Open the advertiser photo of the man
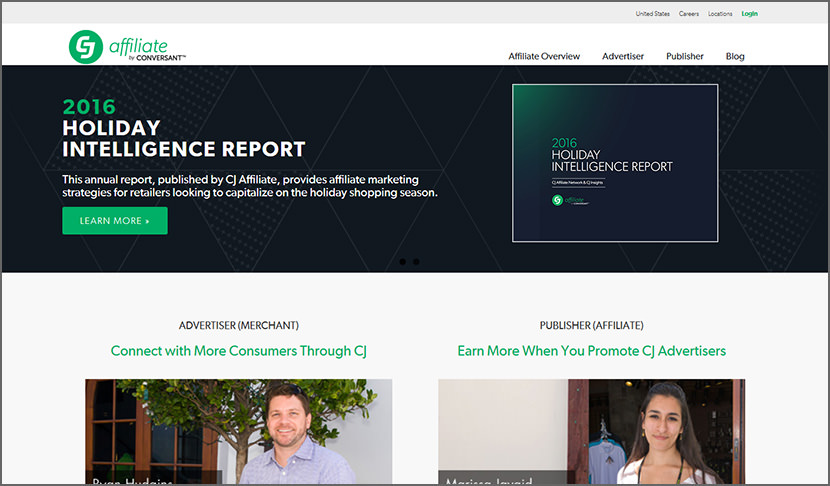Image resolution: width=830 pixels, height=486 pixels. [x=239, y=431]
